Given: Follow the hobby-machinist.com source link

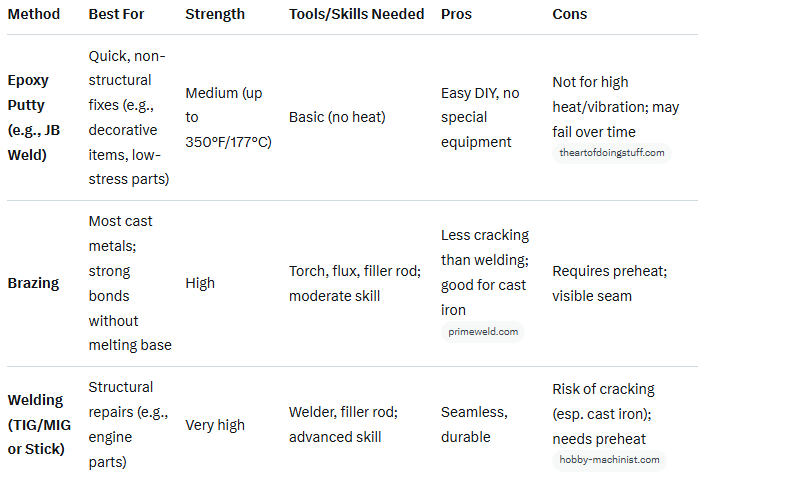Looking at the screenshot, I should [609, 460].
